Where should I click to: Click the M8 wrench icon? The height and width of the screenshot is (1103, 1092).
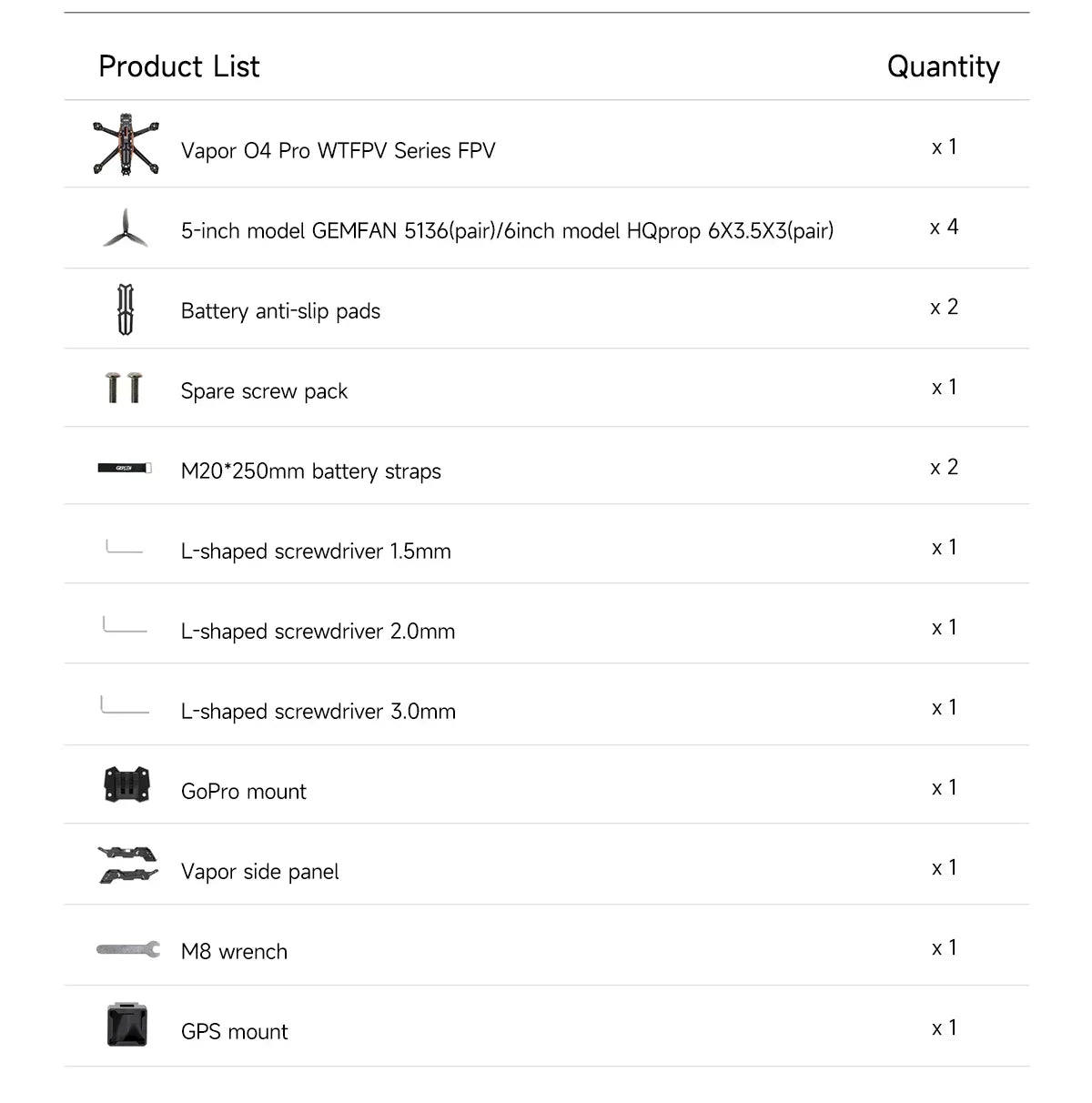coord(127,950)
